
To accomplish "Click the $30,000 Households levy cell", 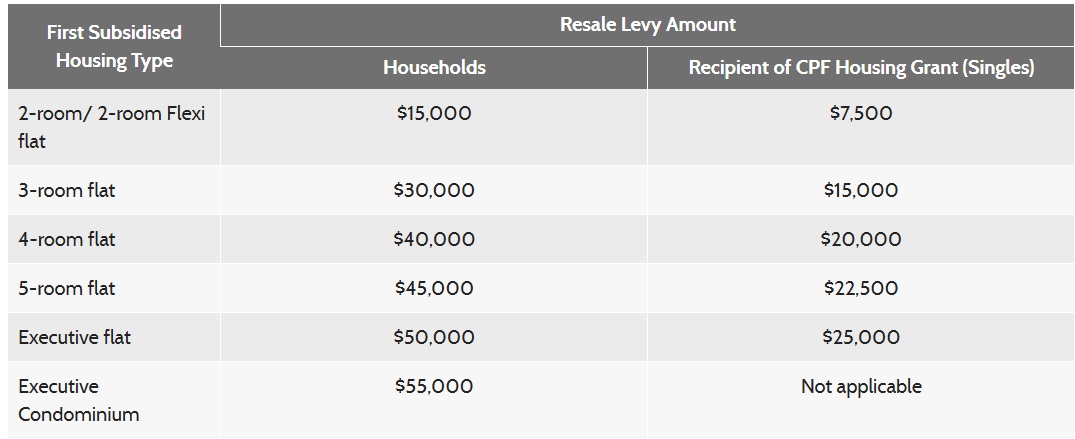I will 434,190.
